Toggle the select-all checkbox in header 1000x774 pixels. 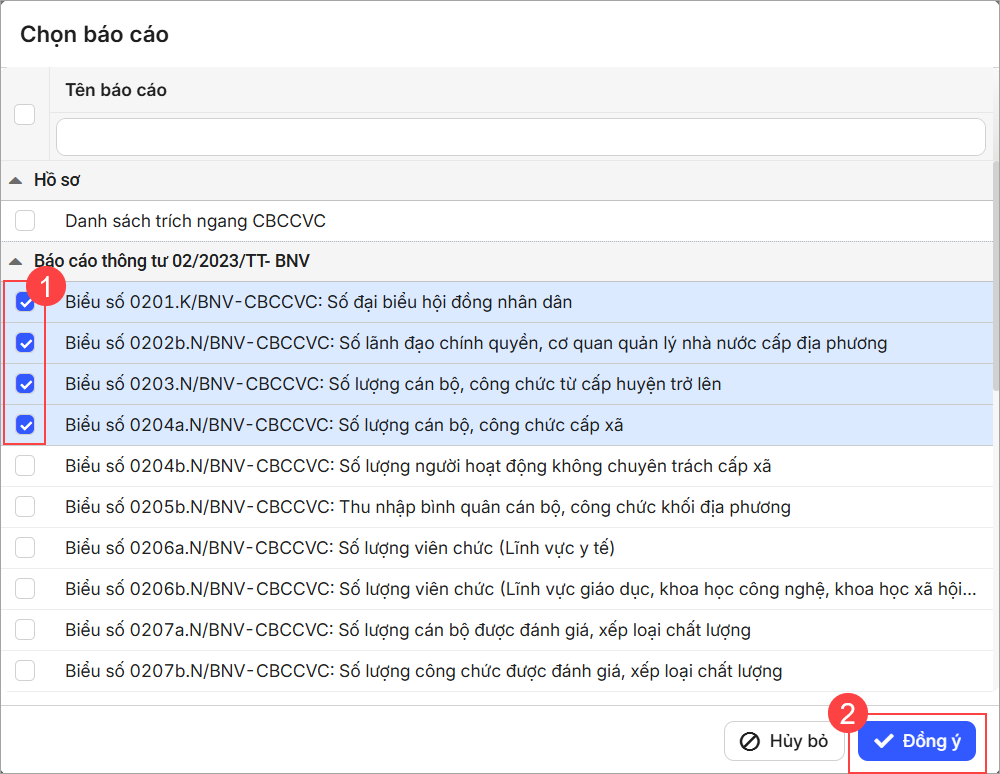tap(25, 114)
